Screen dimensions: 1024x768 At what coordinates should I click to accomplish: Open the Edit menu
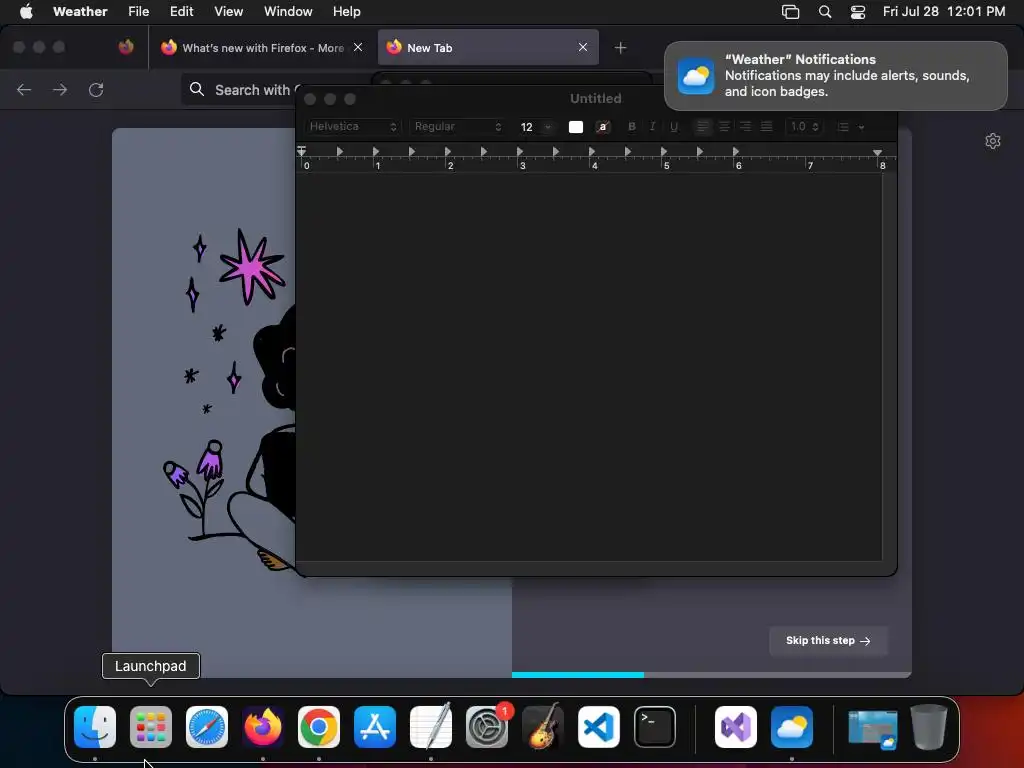click(x=182, y=12)
